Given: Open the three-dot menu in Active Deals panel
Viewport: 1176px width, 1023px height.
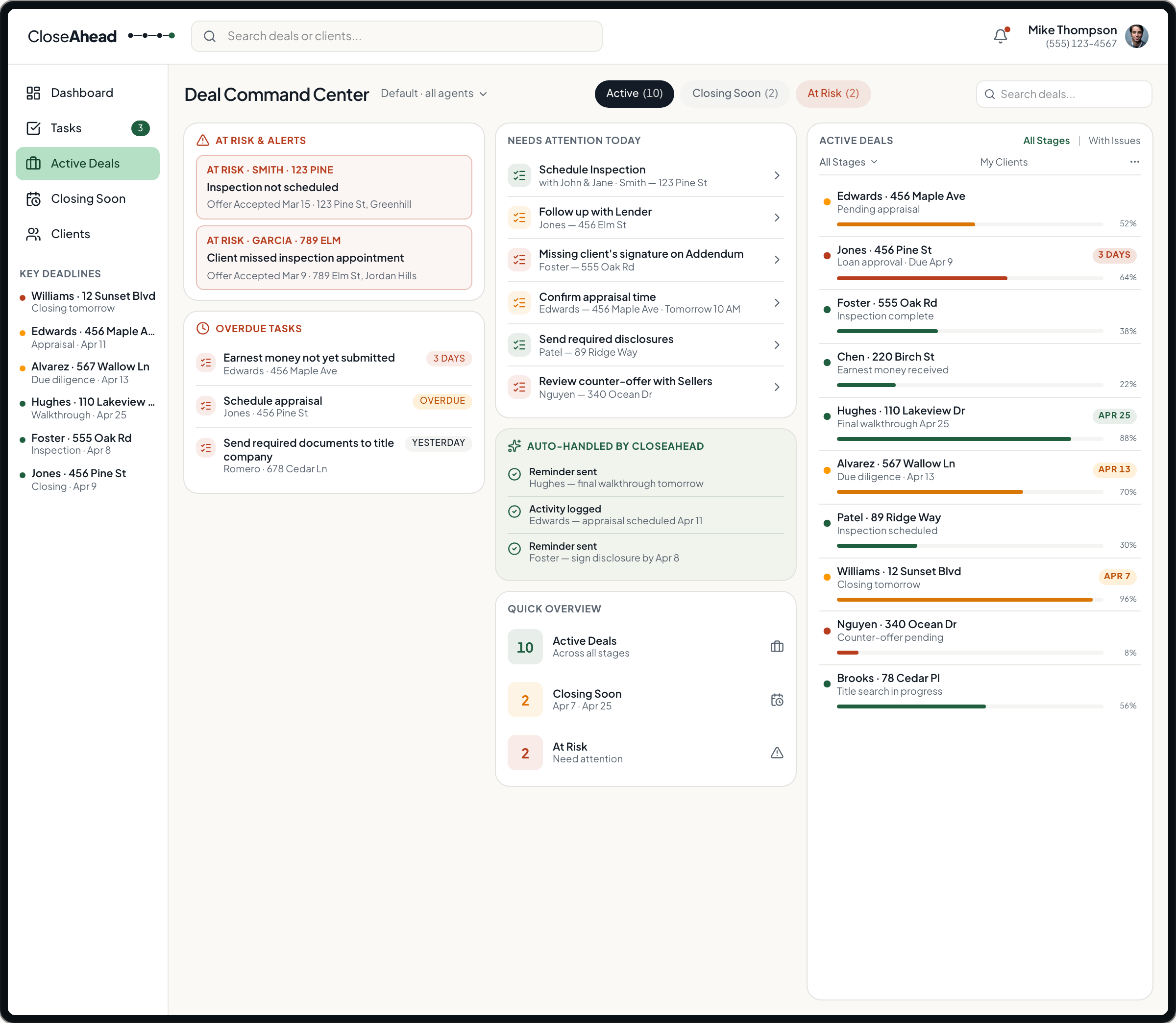Looking at the screenshot, I should click(x=1134, y=162).
